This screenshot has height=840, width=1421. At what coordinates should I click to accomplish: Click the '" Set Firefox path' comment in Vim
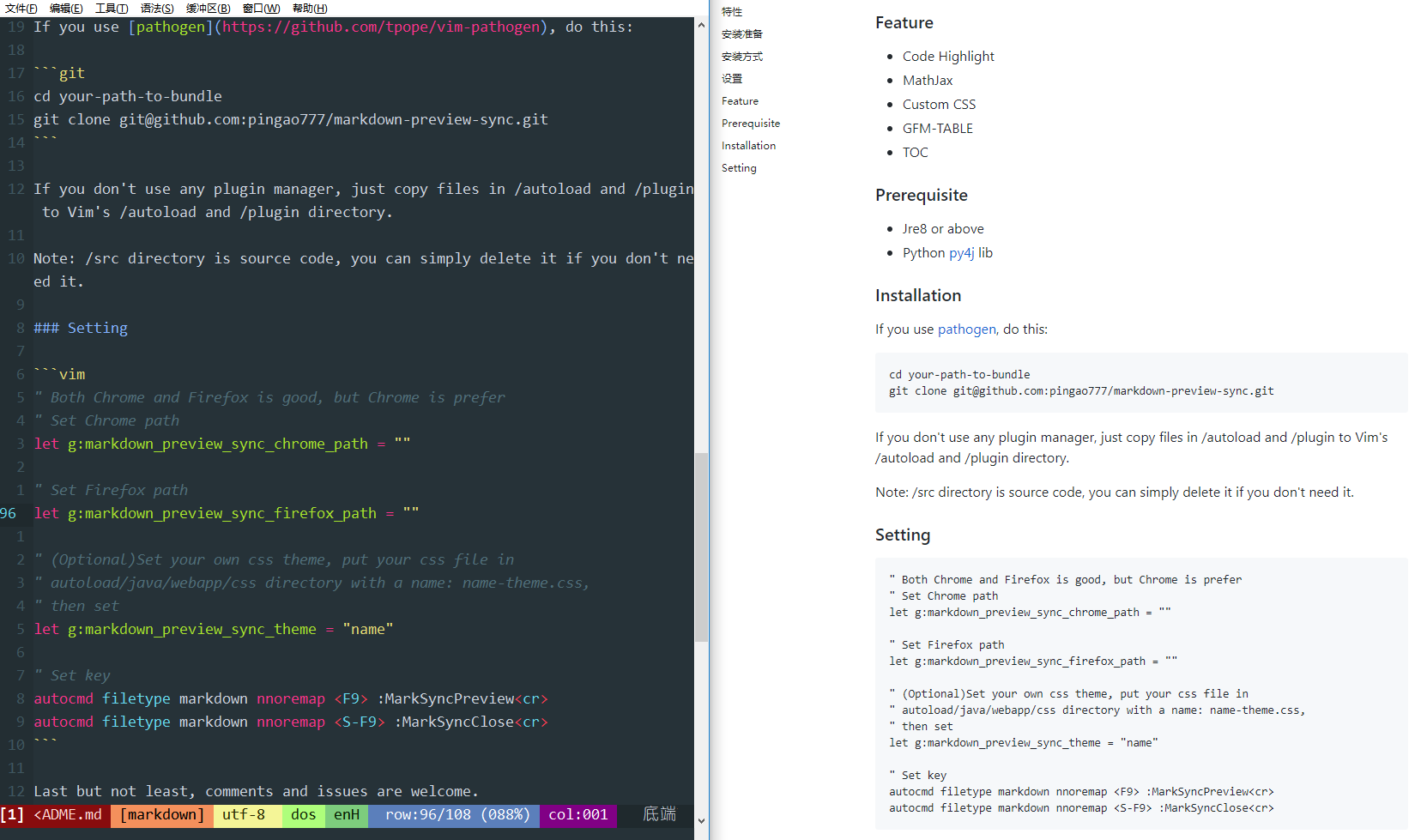[x=111, y=490]
